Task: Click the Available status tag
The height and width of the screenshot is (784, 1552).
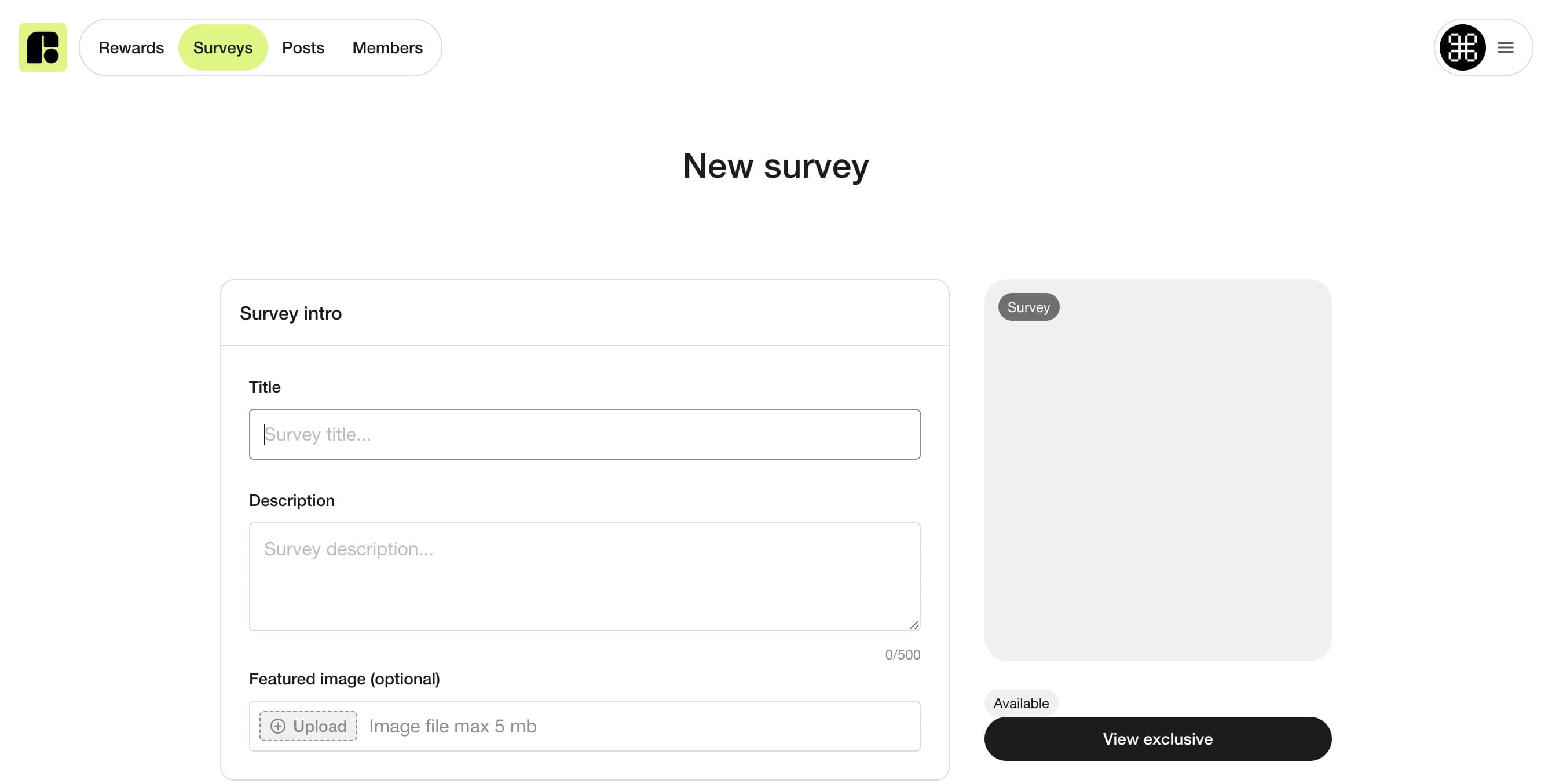Action: [x=1020, y=703]
